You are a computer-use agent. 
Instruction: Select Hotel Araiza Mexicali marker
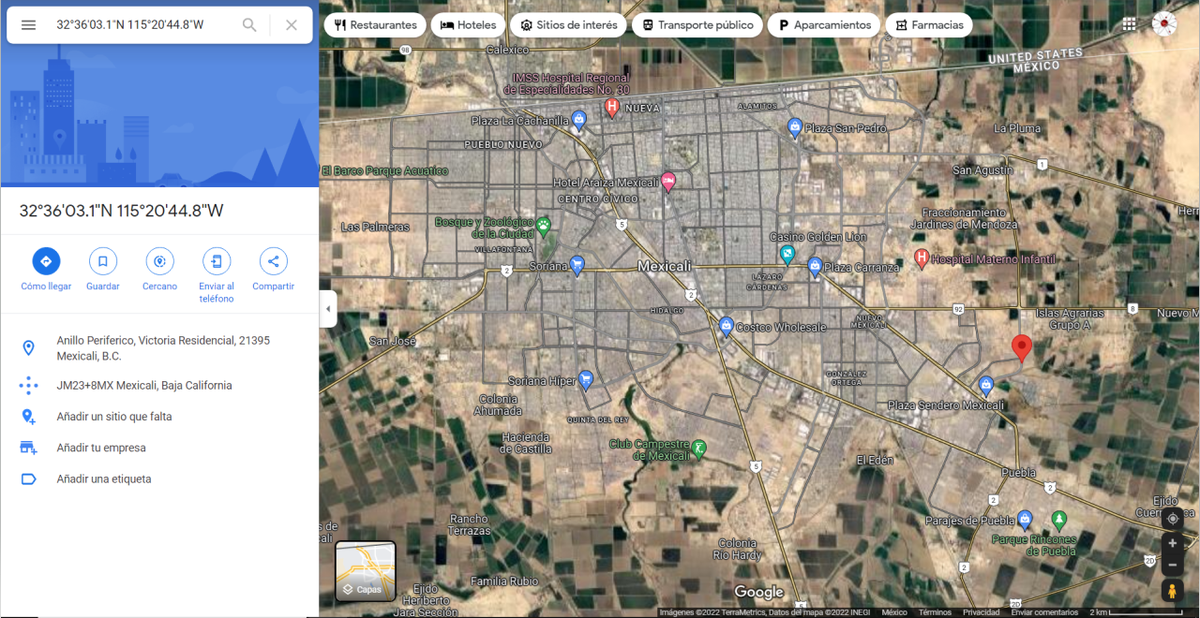click(668, 182)
